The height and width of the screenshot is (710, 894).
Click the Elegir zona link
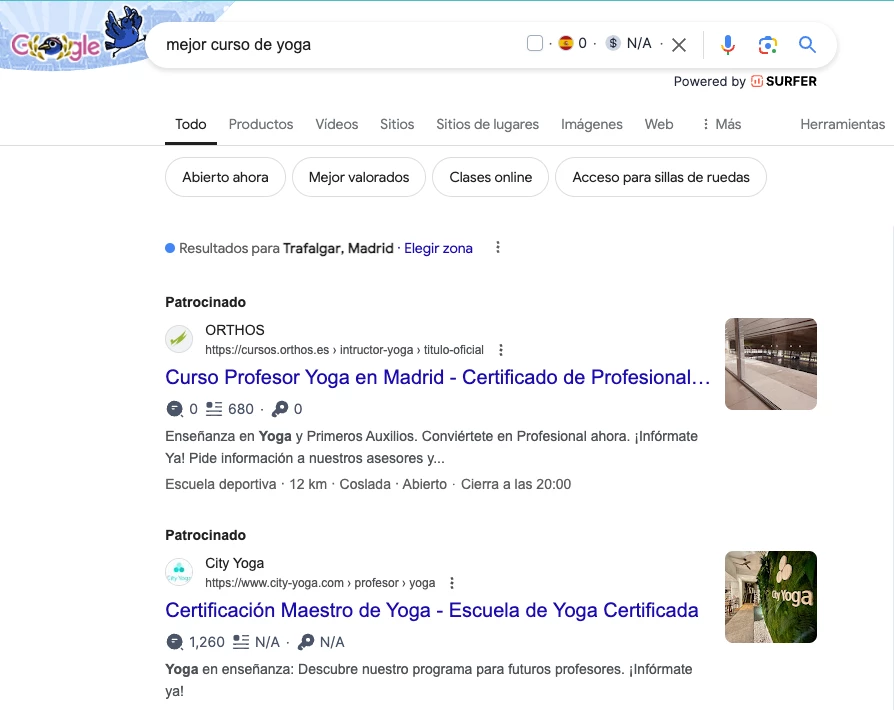point(438,248)
